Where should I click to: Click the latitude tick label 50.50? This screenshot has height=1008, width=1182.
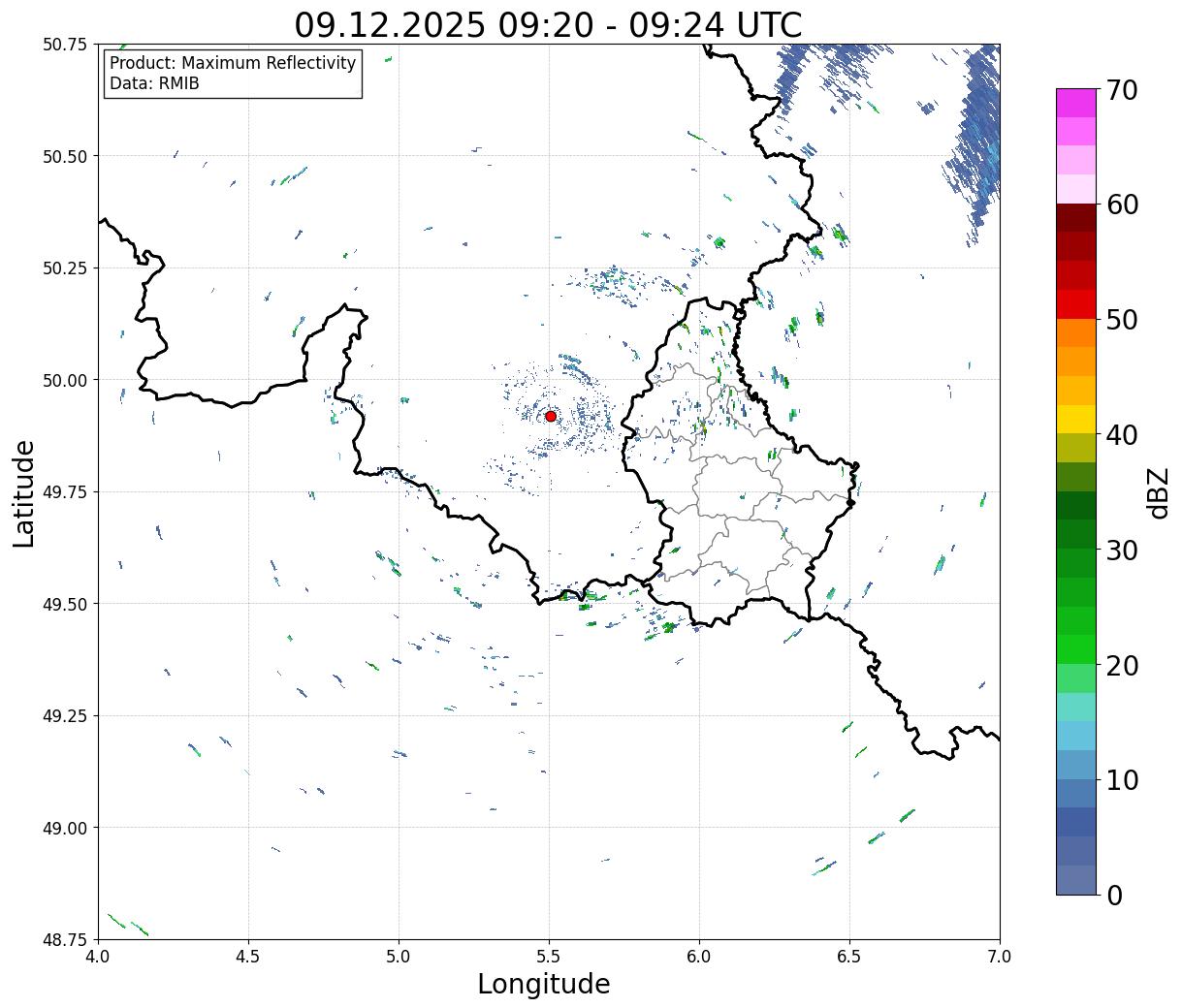pos(65,156)
